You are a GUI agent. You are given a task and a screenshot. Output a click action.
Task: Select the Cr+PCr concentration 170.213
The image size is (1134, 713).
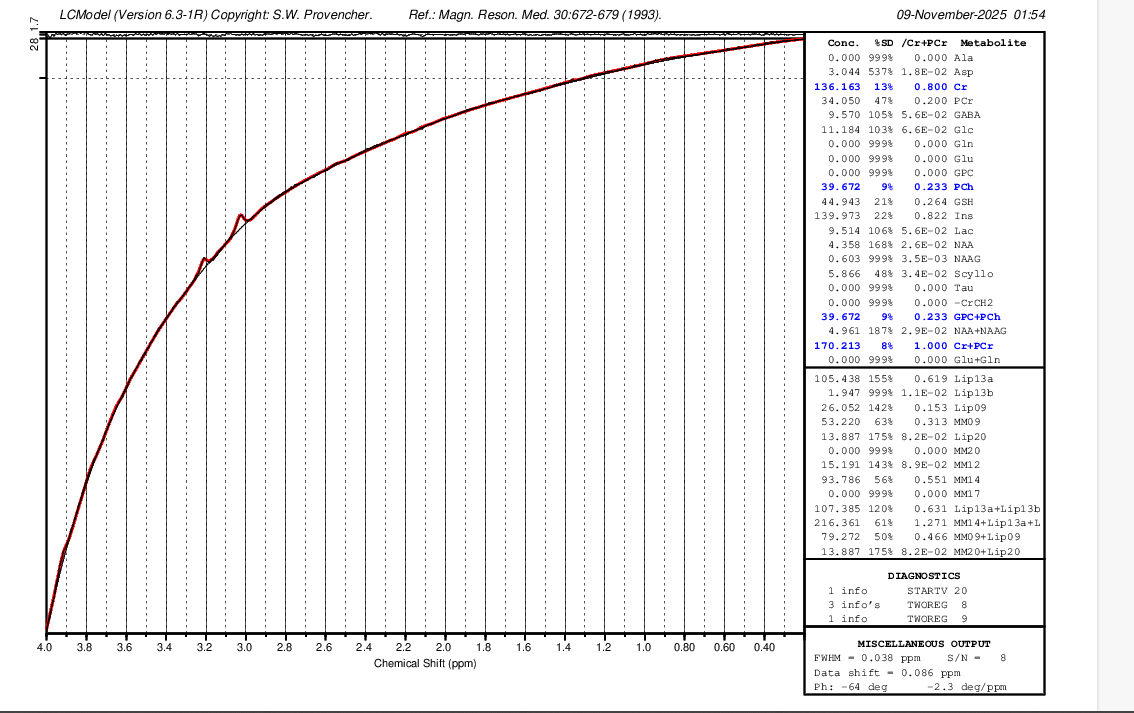point(836,345)
